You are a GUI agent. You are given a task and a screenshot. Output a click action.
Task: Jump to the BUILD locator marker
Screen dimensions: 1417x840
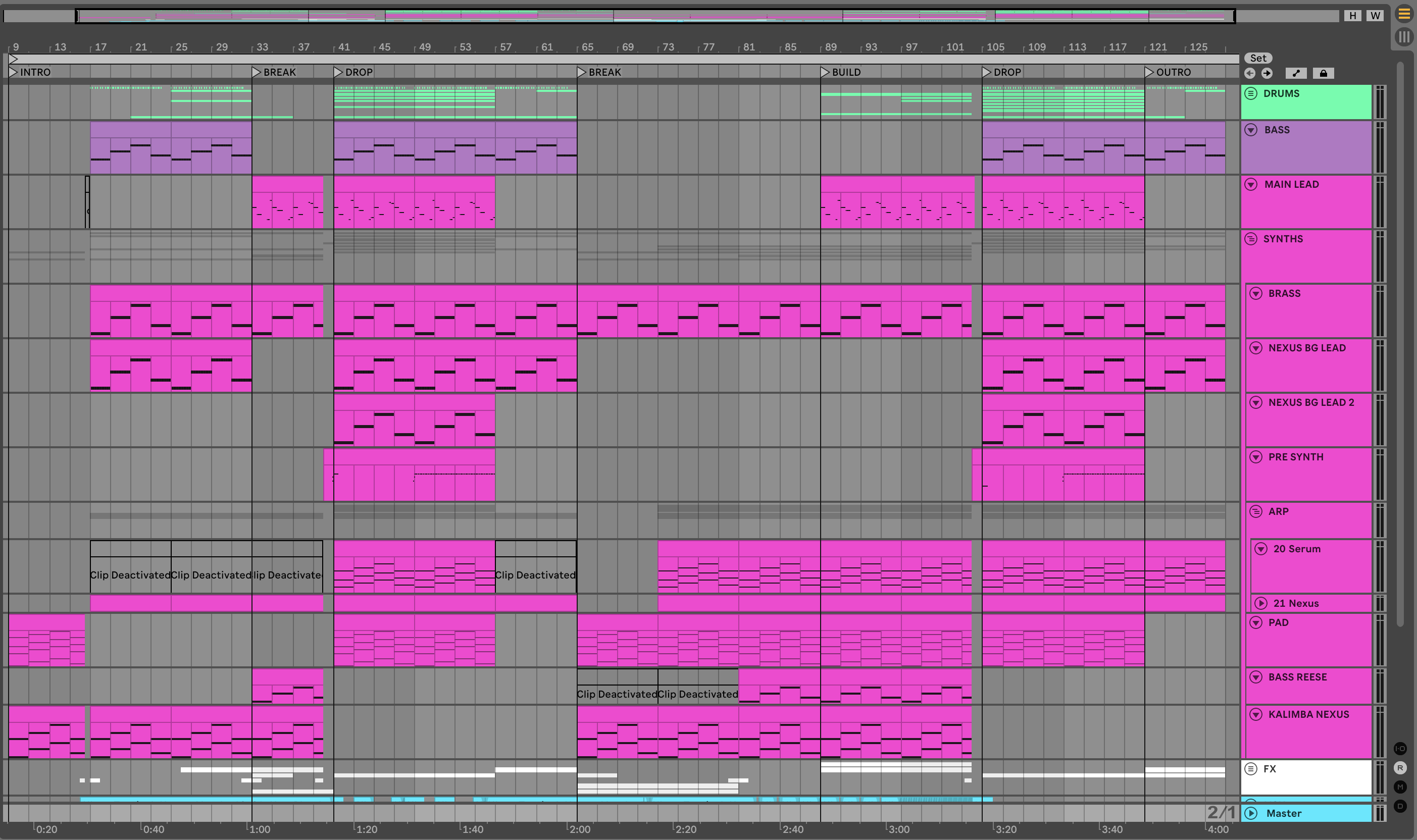(825, 73)
